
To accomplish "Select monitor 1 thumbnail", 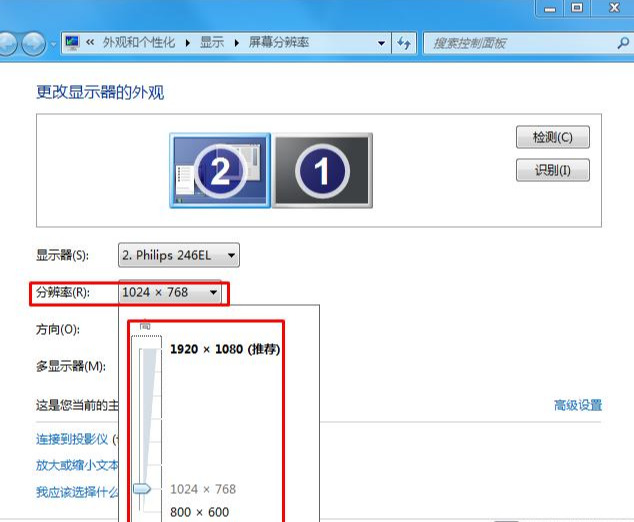I will (x=322, y=171).
